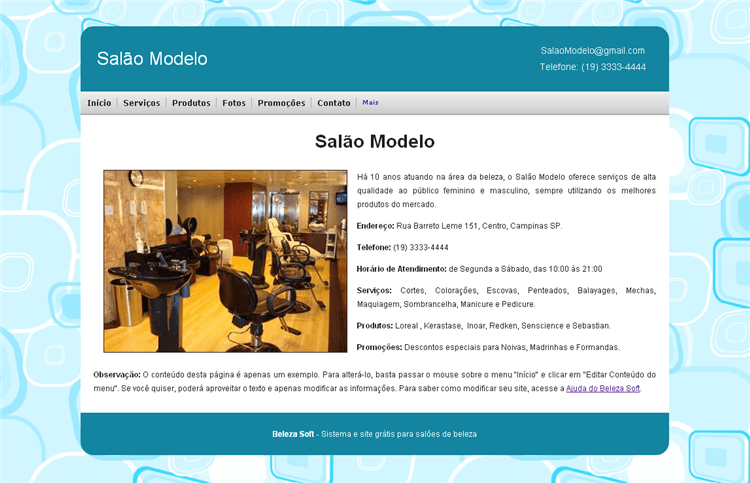Click the opening hours 10:00 às 21:00
The width and height of the screenshot is (750, 483).
[575, 269]
